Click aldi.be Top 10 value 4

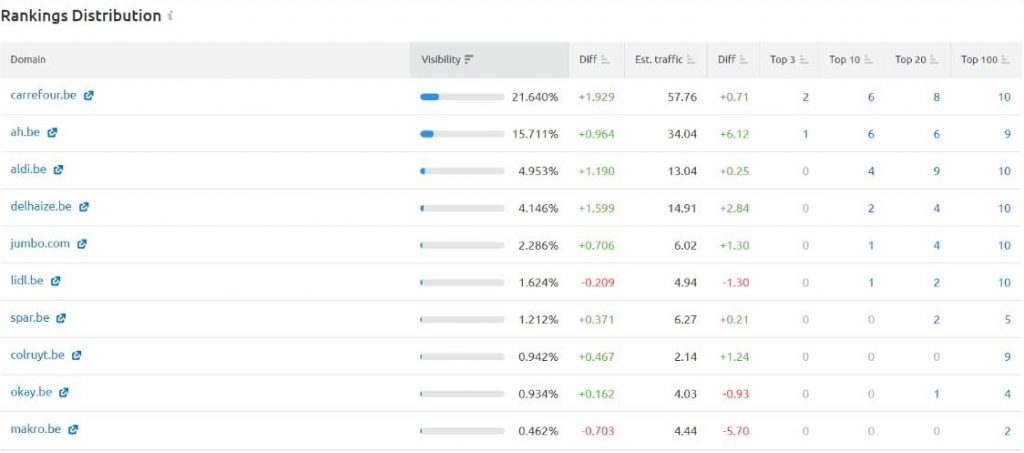pos(871,172)
